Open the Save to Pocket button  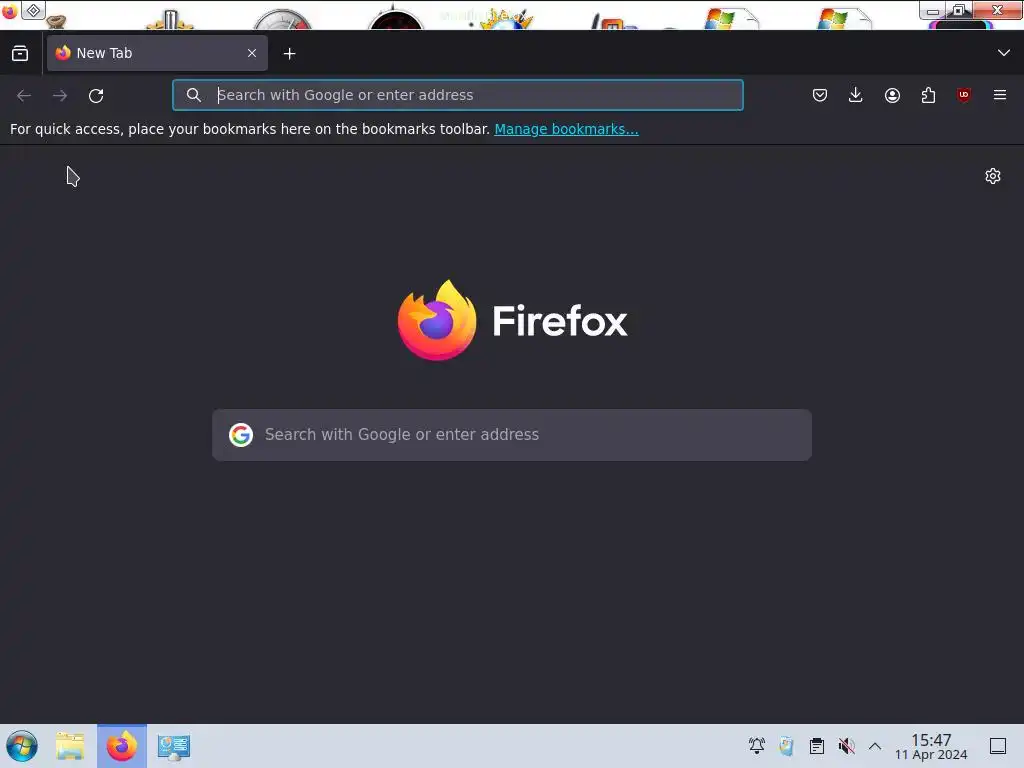point(820,95)
